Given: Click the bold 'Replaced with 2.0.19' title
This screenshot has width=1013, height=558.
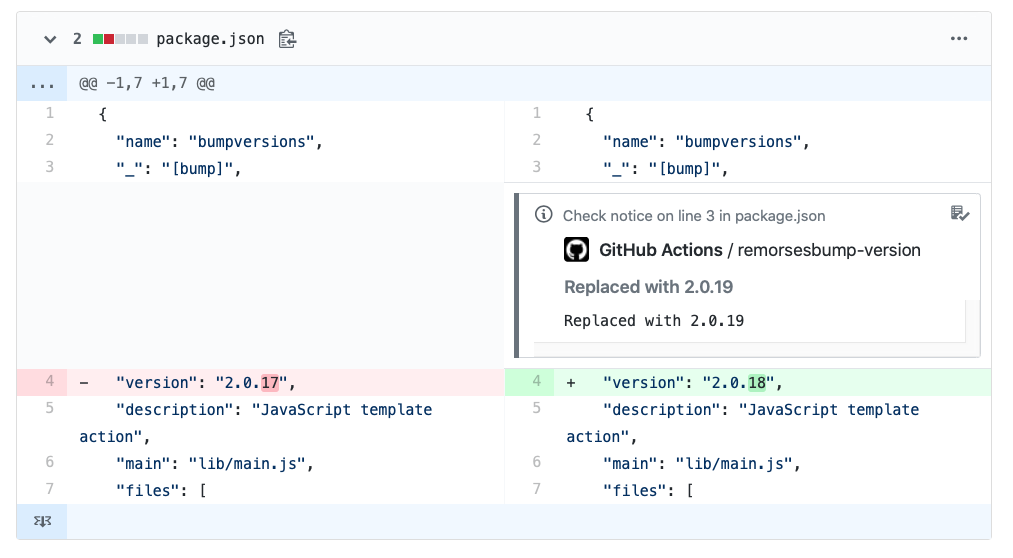Looking at the screenshot, I should (648, 287).
